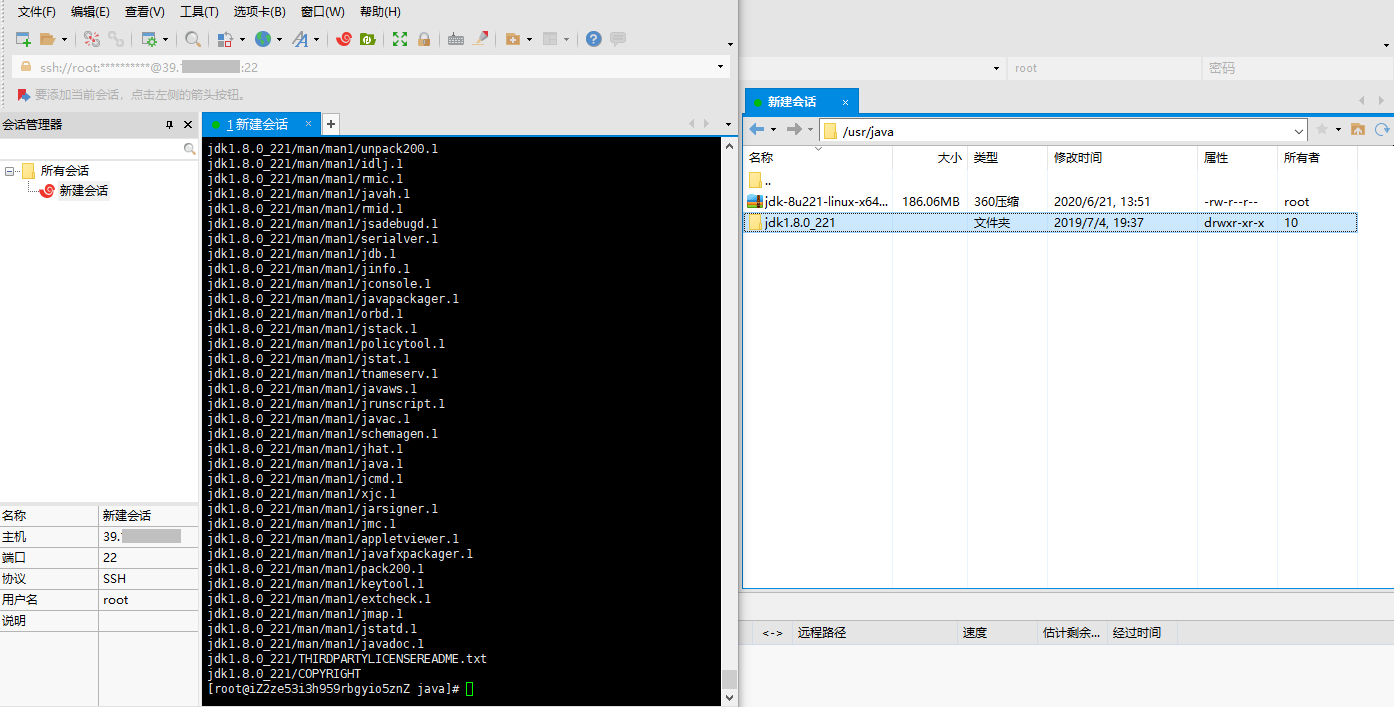Viewport: 1394px width, 707px height.
Task: Open dropdown beside Properties gear icon
Action: [165, 39]
